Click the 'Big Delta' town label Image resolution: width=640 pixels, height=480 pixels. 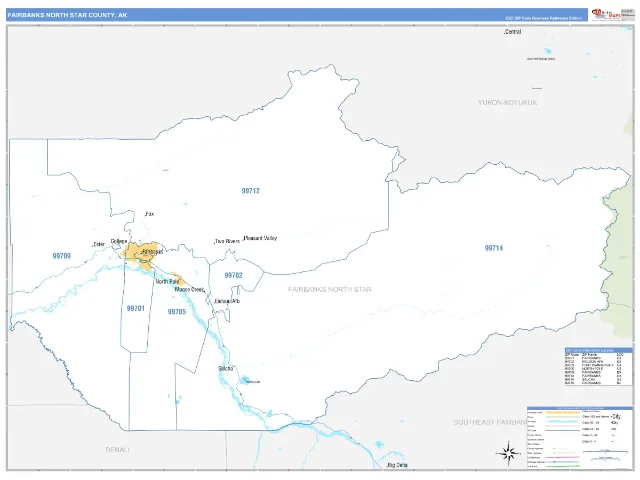[x=397, y=465]
